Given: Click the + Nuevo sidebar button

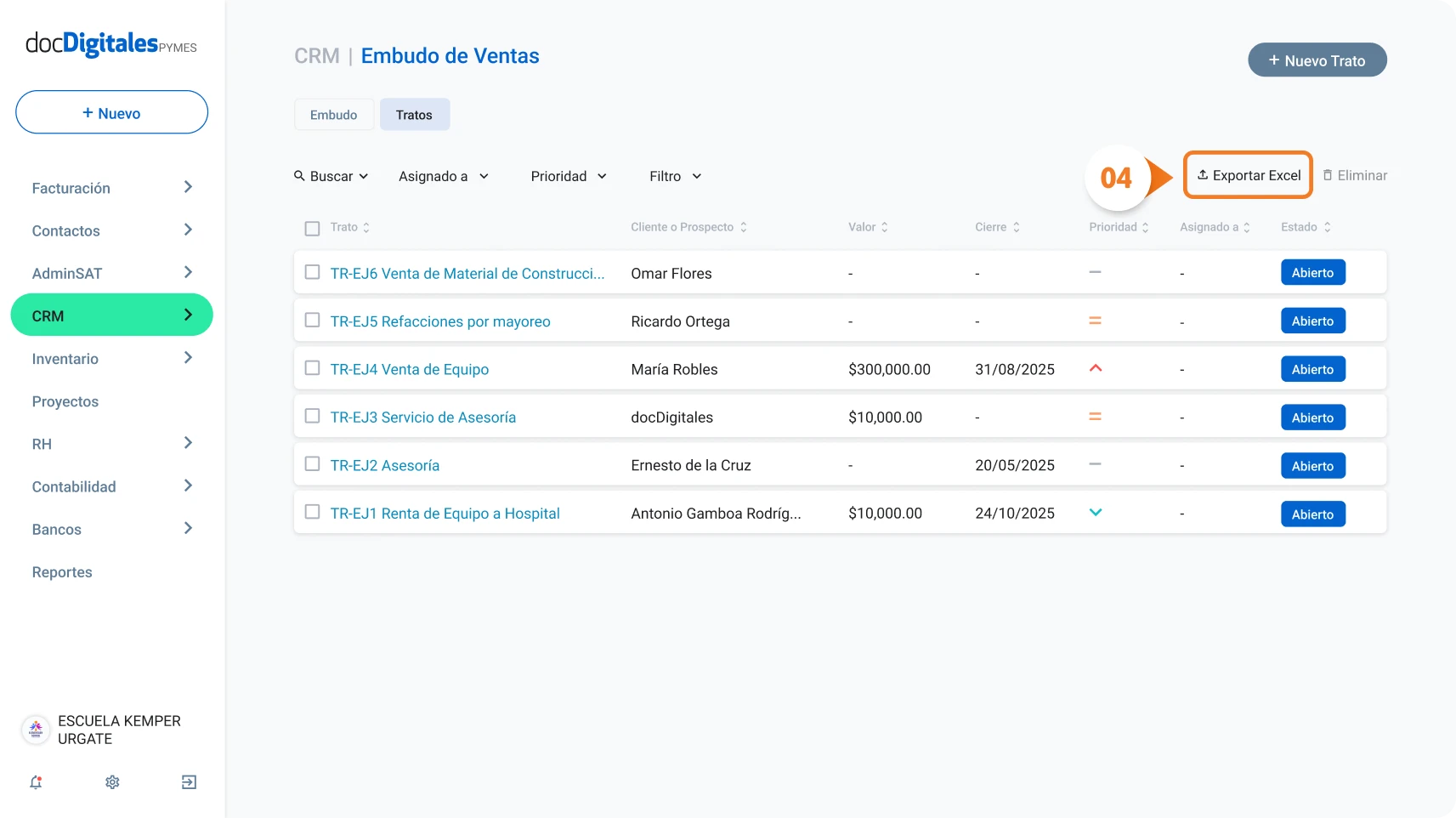Looking at the screenshot, I should click(x=111, y=112).
